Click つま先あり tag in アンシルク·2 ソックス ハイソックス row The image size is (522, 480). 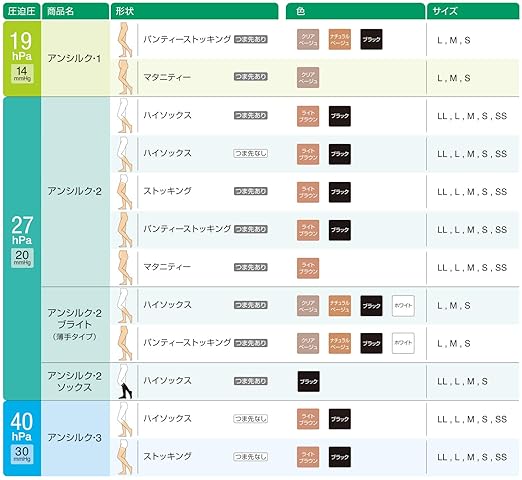pos(251,381)
